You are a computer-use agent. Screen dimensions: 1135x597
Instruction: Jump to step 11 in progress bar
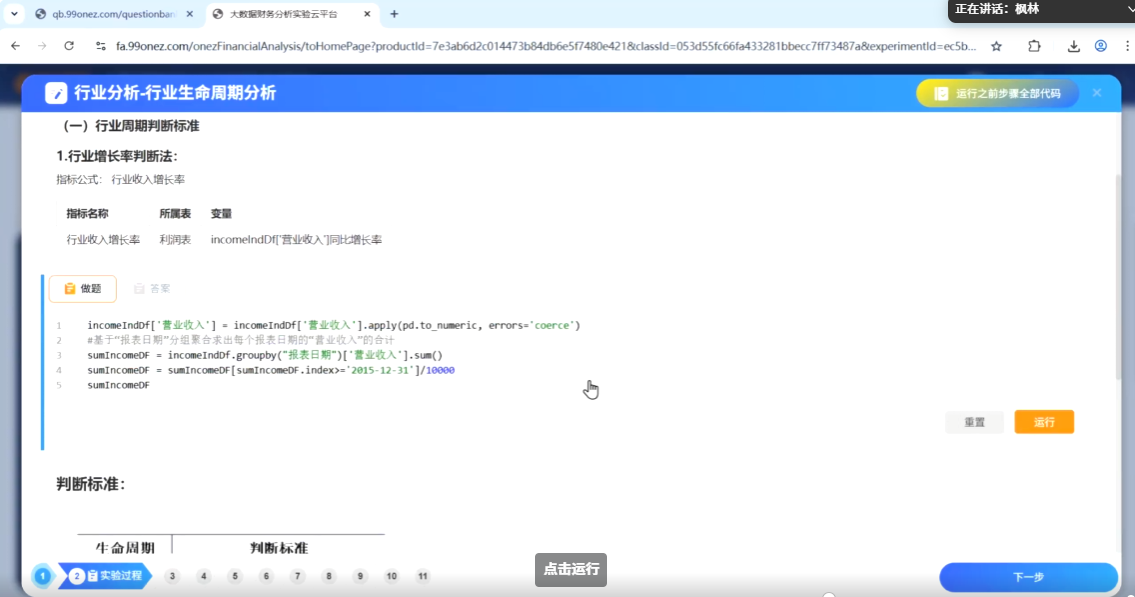[x=423, y=576]
